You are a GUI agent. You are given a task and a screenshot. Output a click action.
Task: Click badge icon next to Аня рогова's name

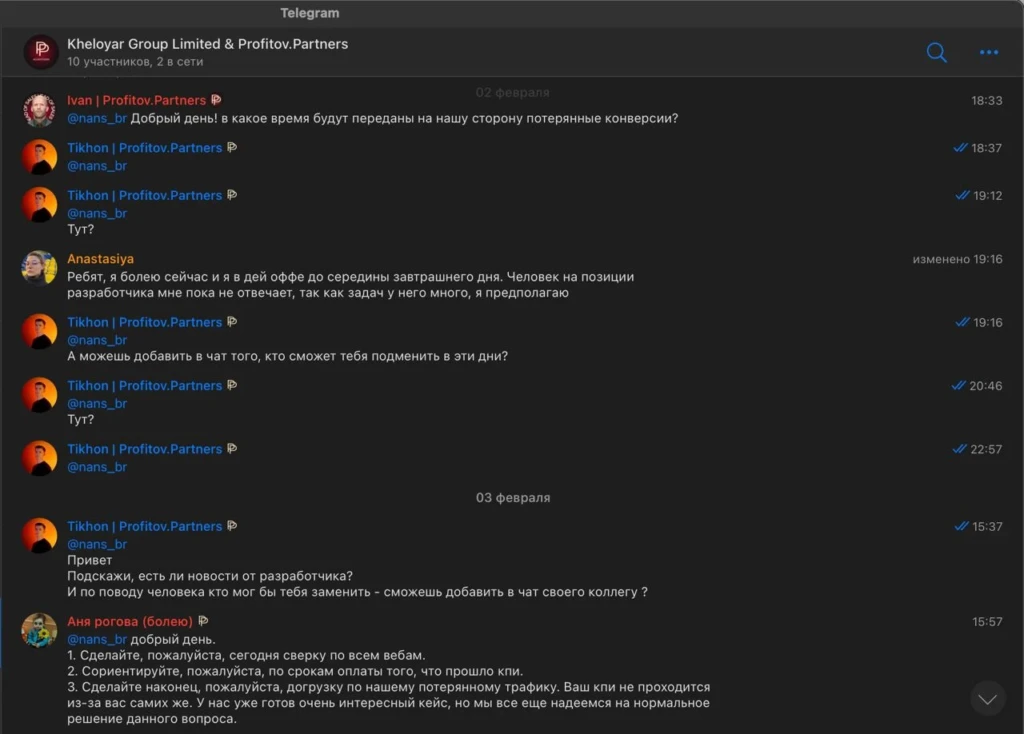click(203, 621)
